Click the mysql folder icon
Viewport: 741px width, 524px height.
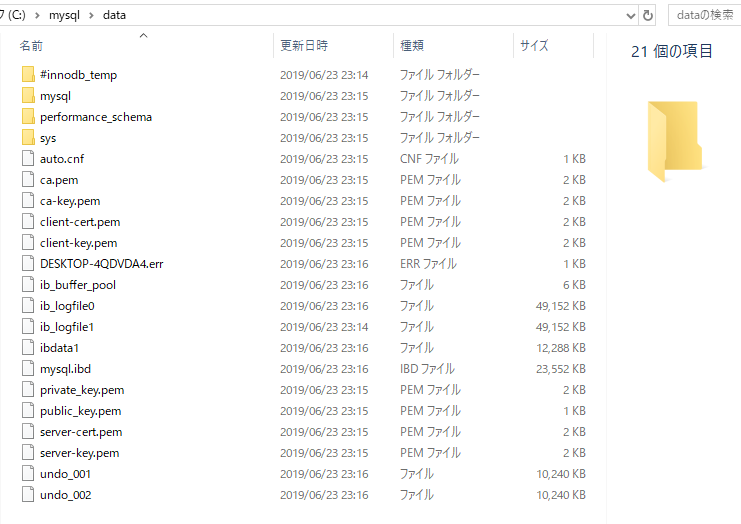pos(28,95)
